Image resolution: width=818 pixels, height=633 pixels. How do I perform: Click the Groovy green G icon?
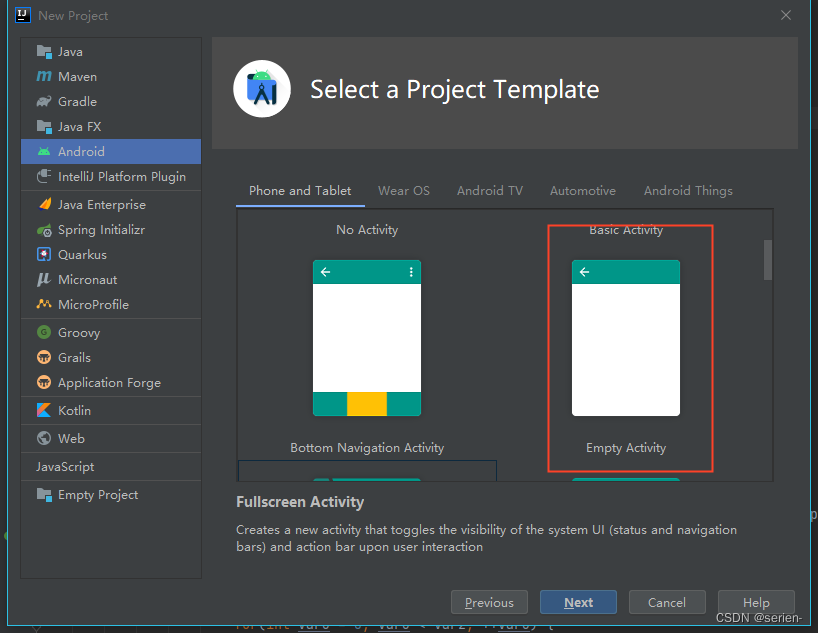44,332
